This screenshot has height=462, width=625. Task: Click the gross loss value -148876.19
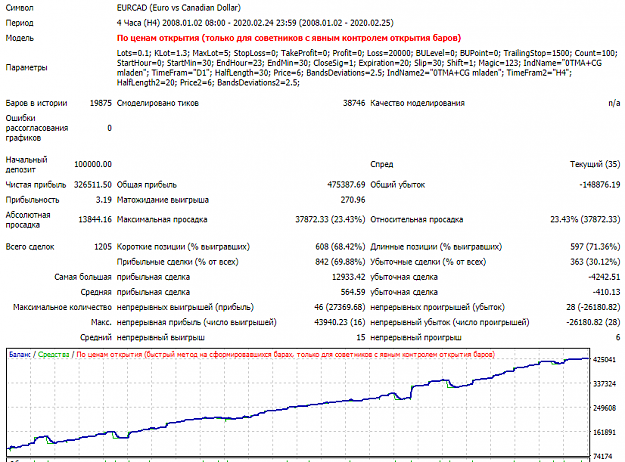tap(600, 185)
